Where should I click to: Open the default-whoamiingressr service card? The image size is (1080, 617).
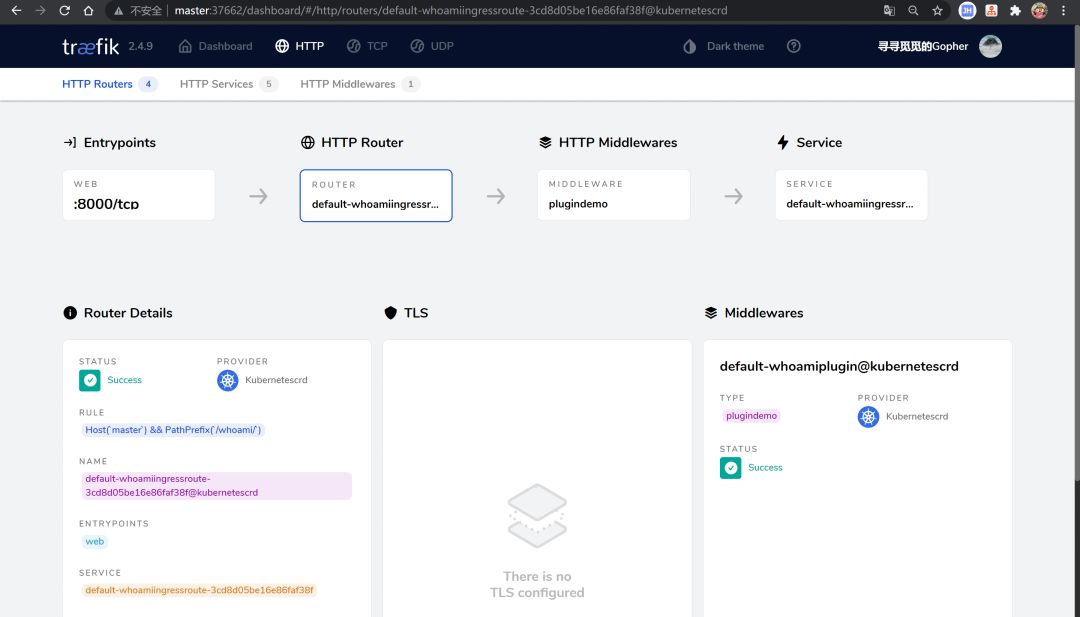(851, 195)
